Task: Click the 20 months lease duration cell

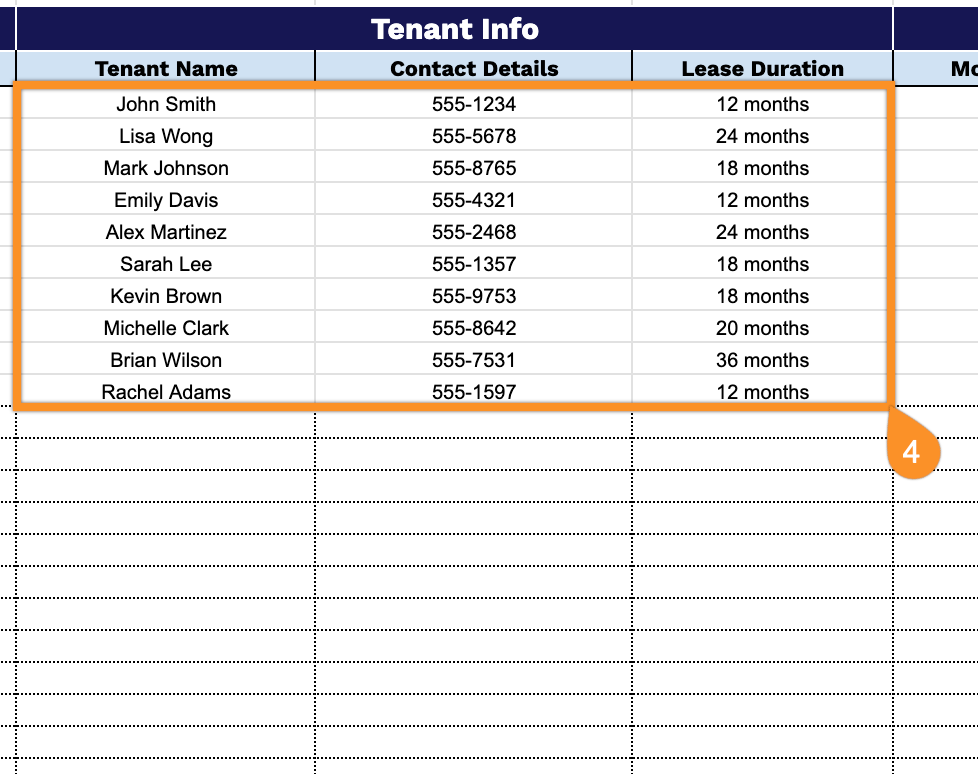Action: pyautogui.click(x=762, y=328)
